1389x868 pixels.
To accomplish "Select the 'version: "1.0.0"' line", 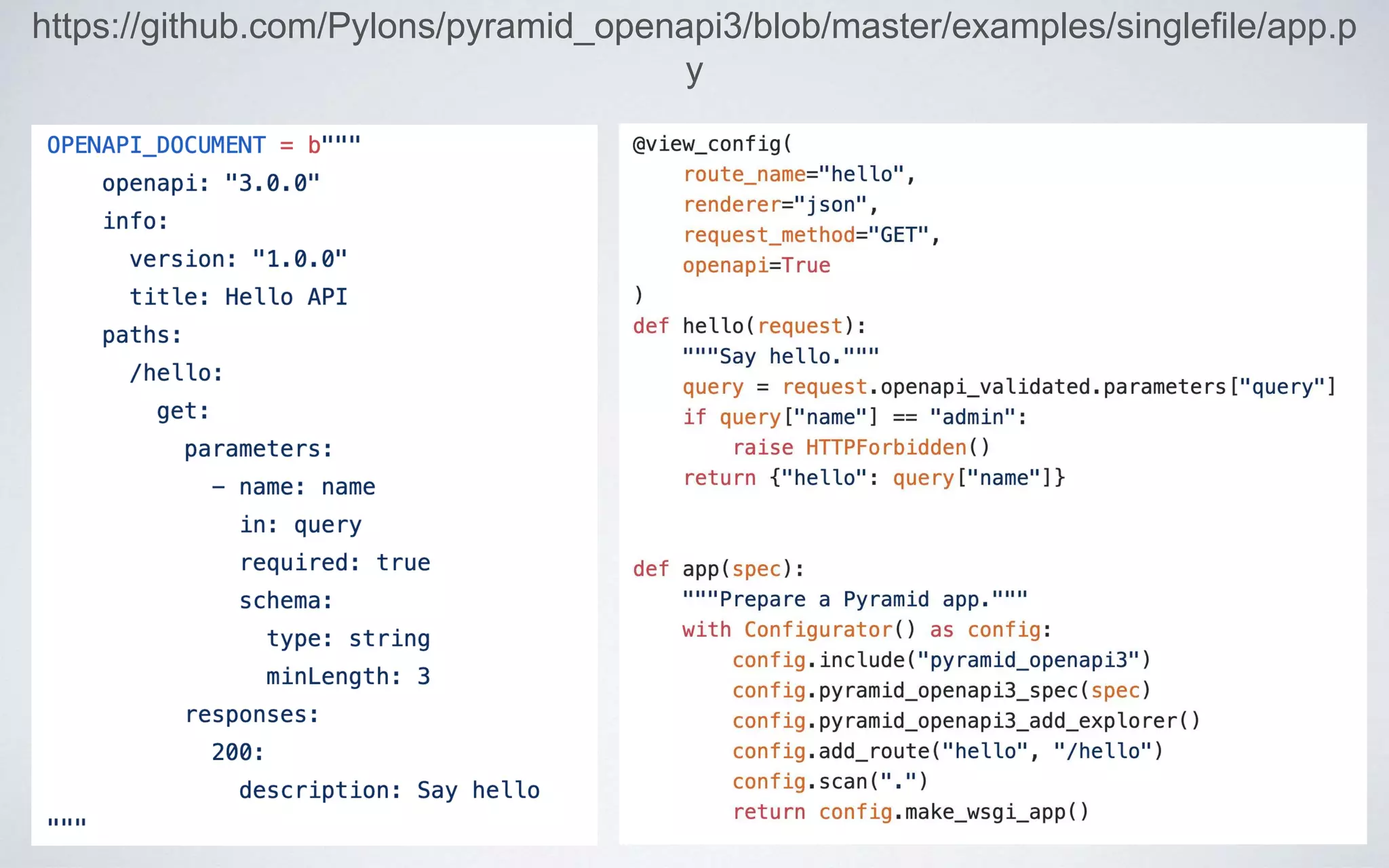I will point(238,259).
